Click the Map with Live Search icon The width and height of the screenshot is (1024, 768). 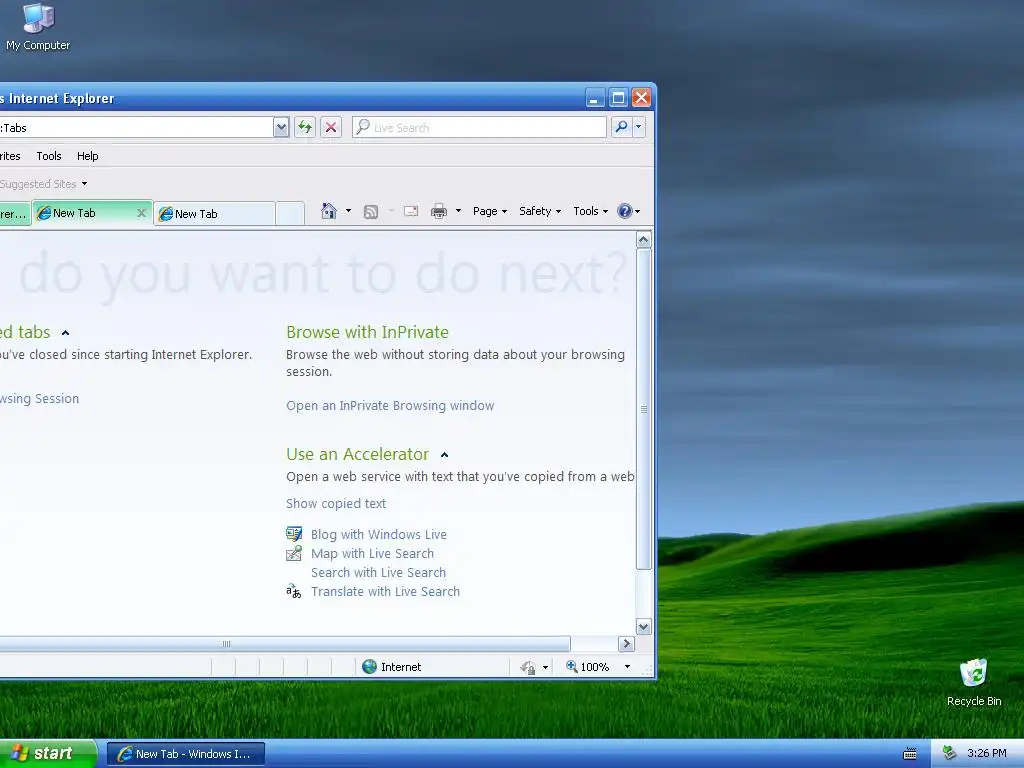click(294, 553)
